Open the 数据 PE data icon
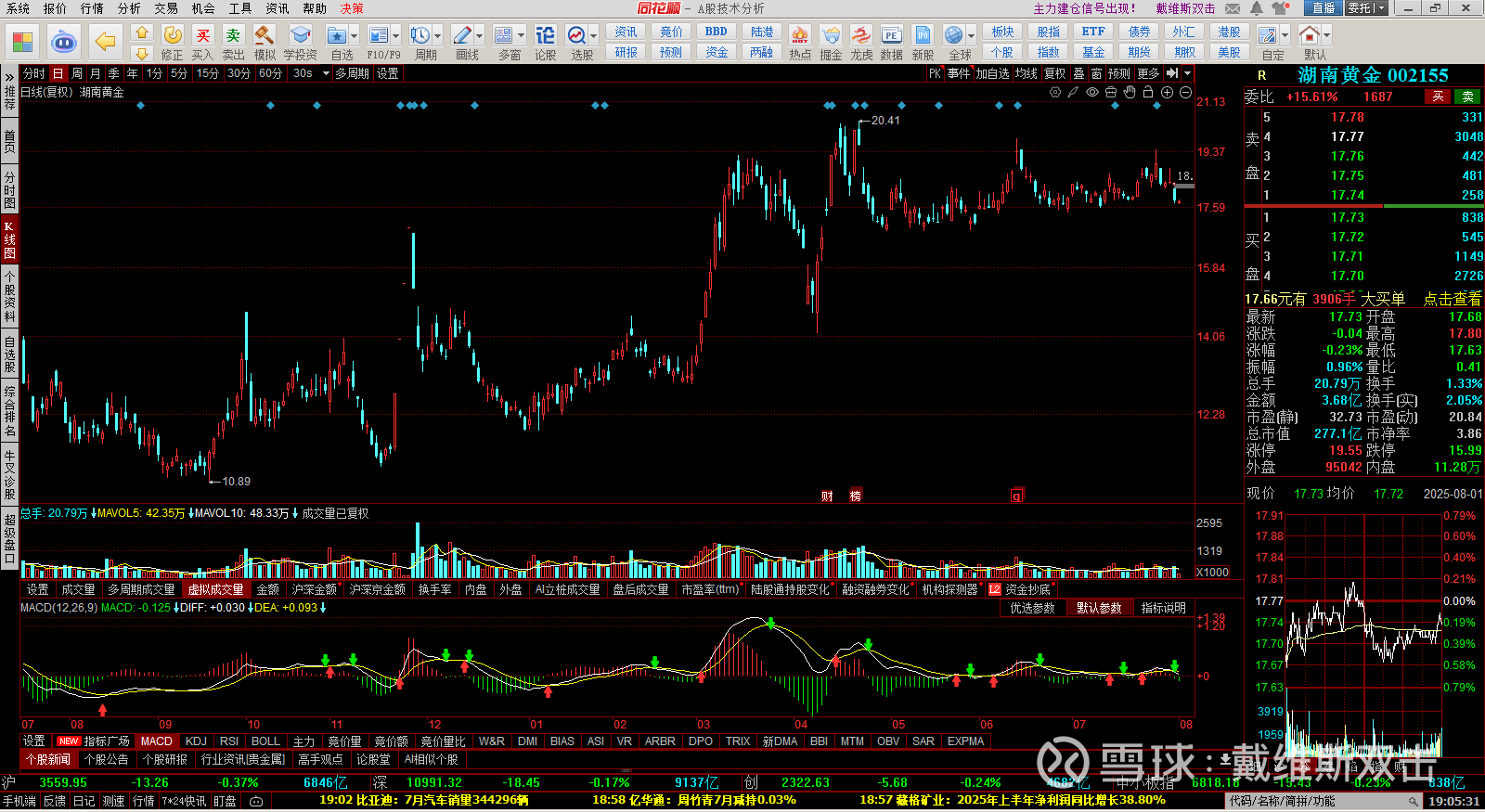The width and height of the screenshot is (1485, 812). click(892, 35)
